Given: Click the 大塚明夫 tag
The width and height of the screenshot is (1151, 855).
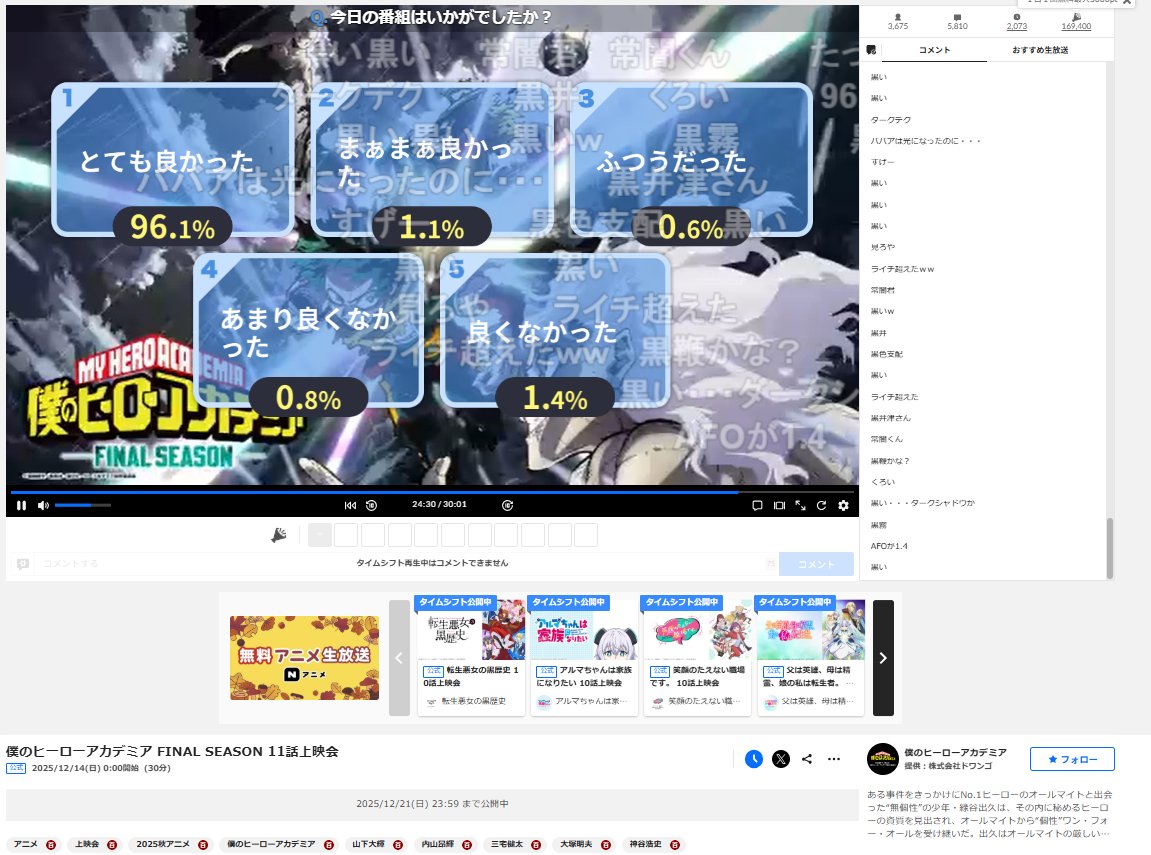Looking at the screenshot, I should tap(576, 844).
